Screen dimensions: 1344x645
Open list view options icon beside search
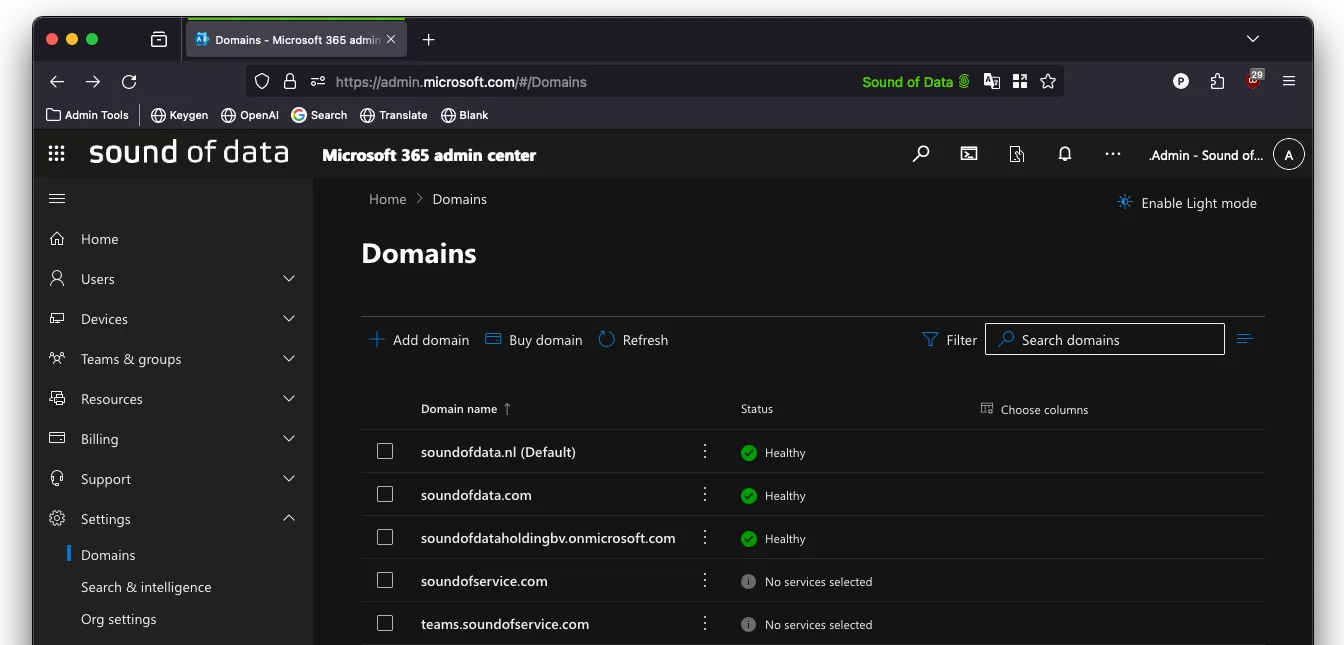[x=1245, y=339]
